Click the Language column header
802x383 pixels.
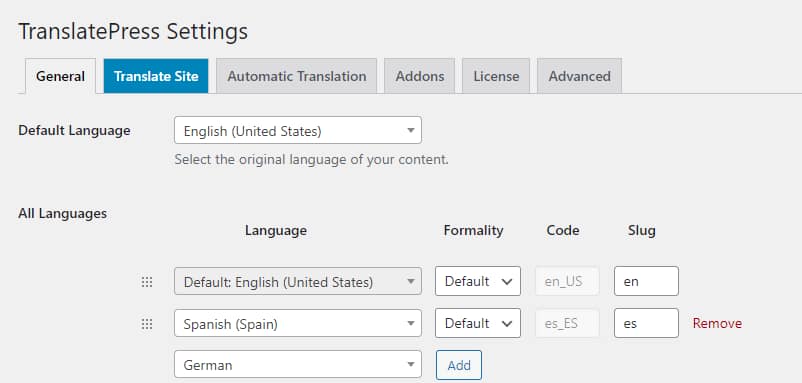pyautogui.click(x=276, y=231)
